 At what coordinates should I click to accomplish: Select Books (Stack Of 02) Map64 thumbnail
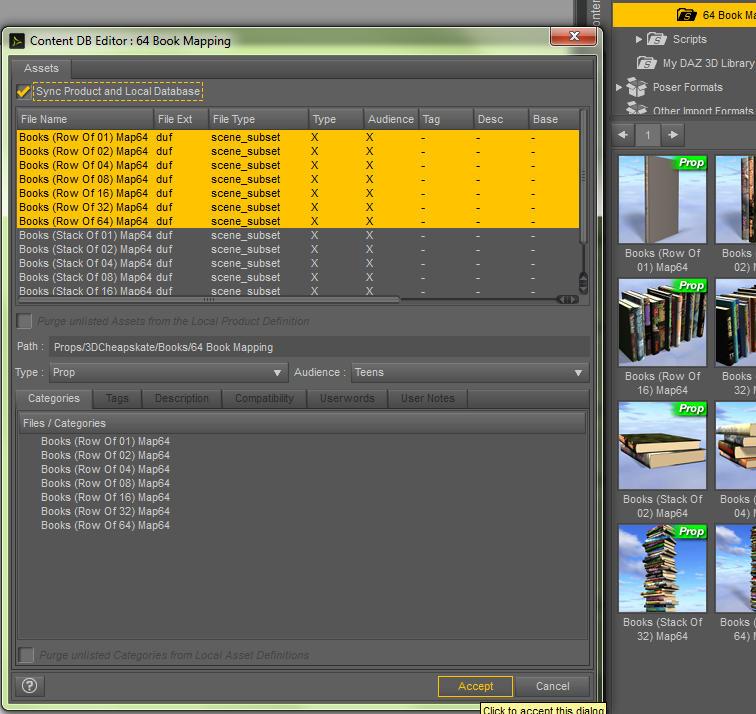pos(662,445)
